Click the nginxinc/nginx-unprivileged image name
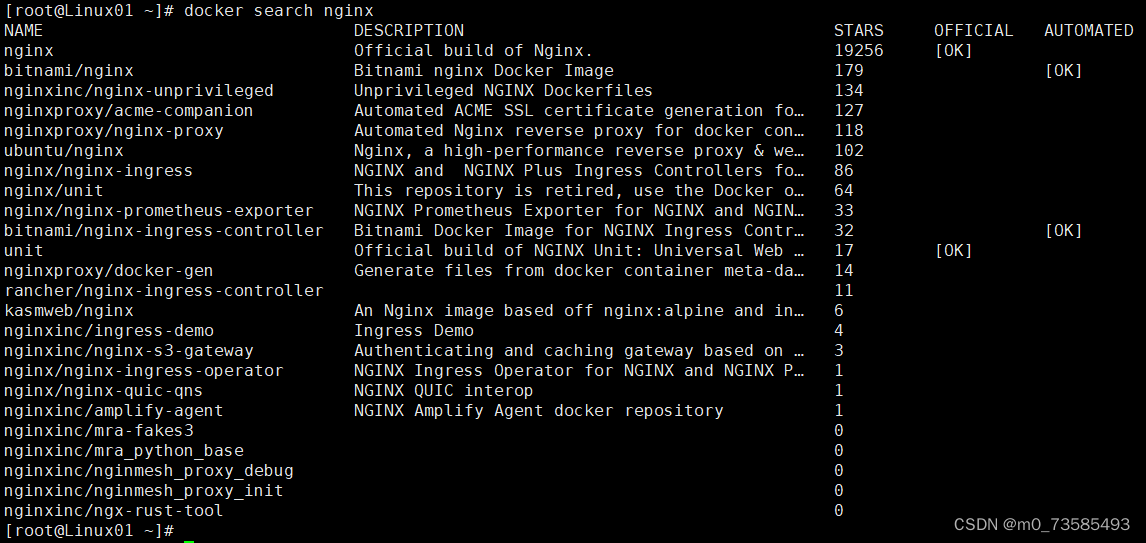Screen dimensions: 1146x543 point(138,91)
